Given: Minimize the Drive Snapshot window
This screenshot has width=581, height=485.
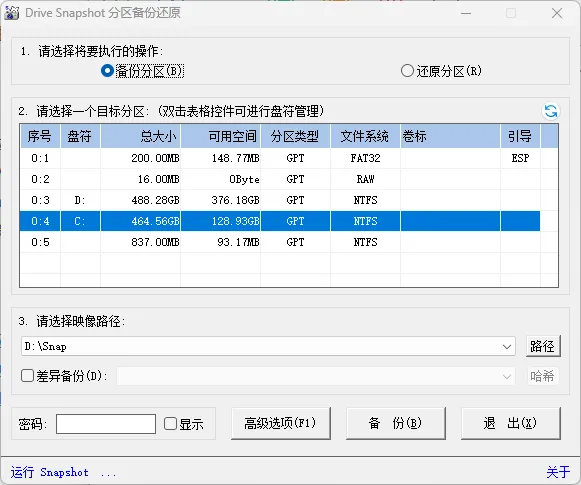Looking at the screenshot, I should 466,13.
